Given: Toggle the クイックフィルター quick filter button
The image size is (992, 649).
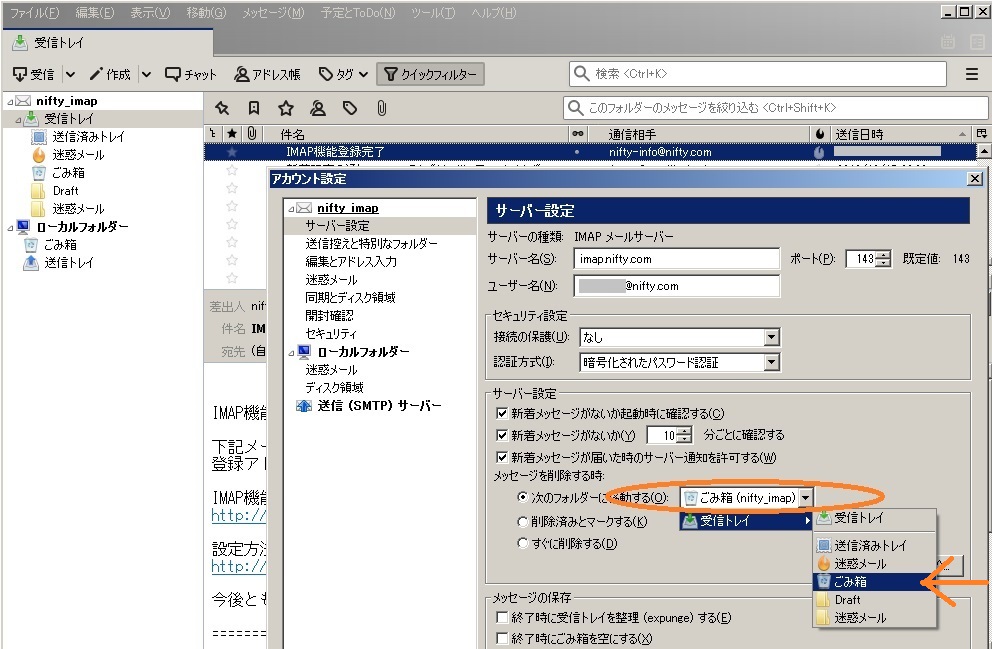Looking at the screenshot, I should (x=430, y=74).
